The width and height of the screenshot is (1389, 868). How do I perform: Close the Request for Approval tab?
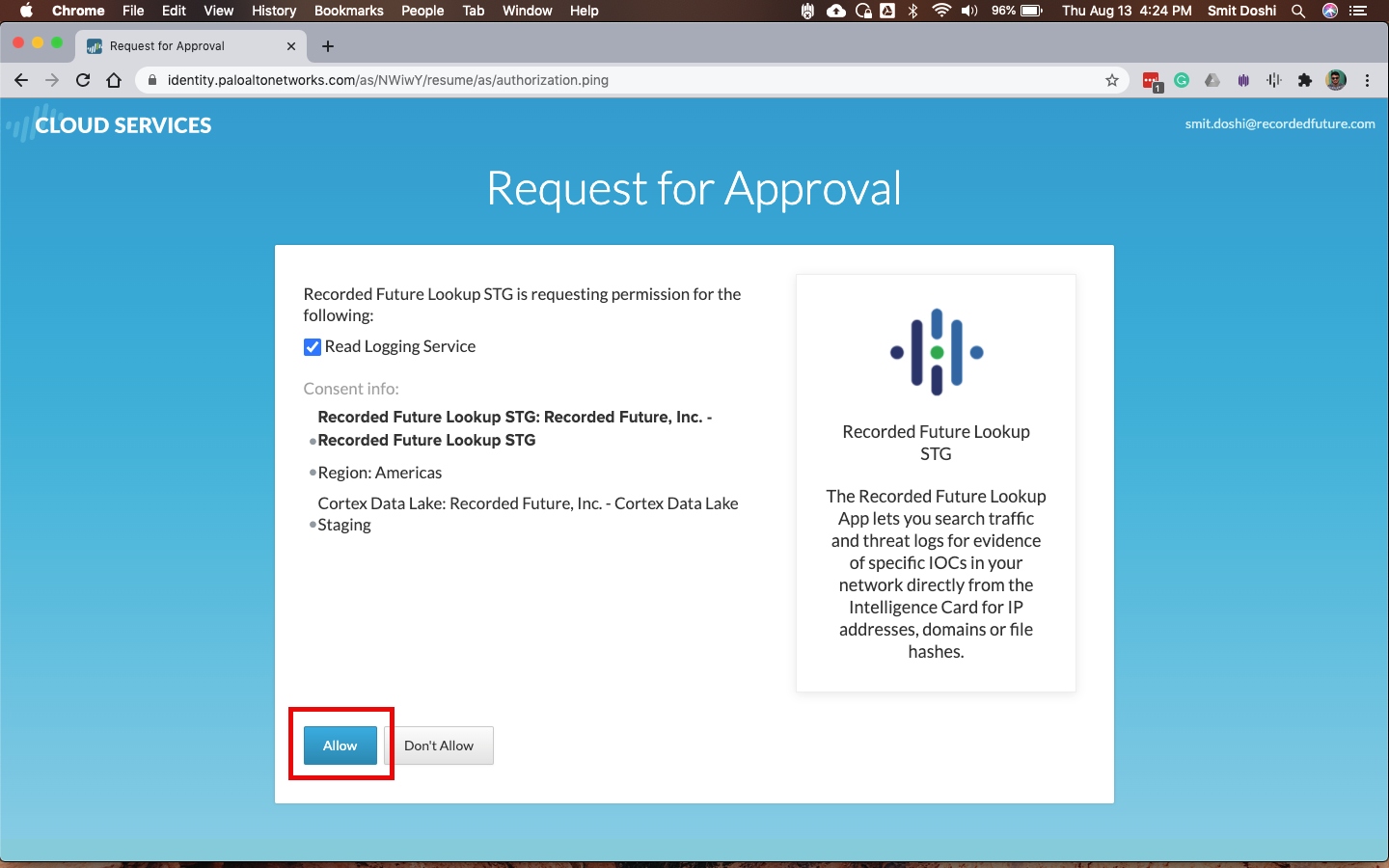click(x=291, y=46)
